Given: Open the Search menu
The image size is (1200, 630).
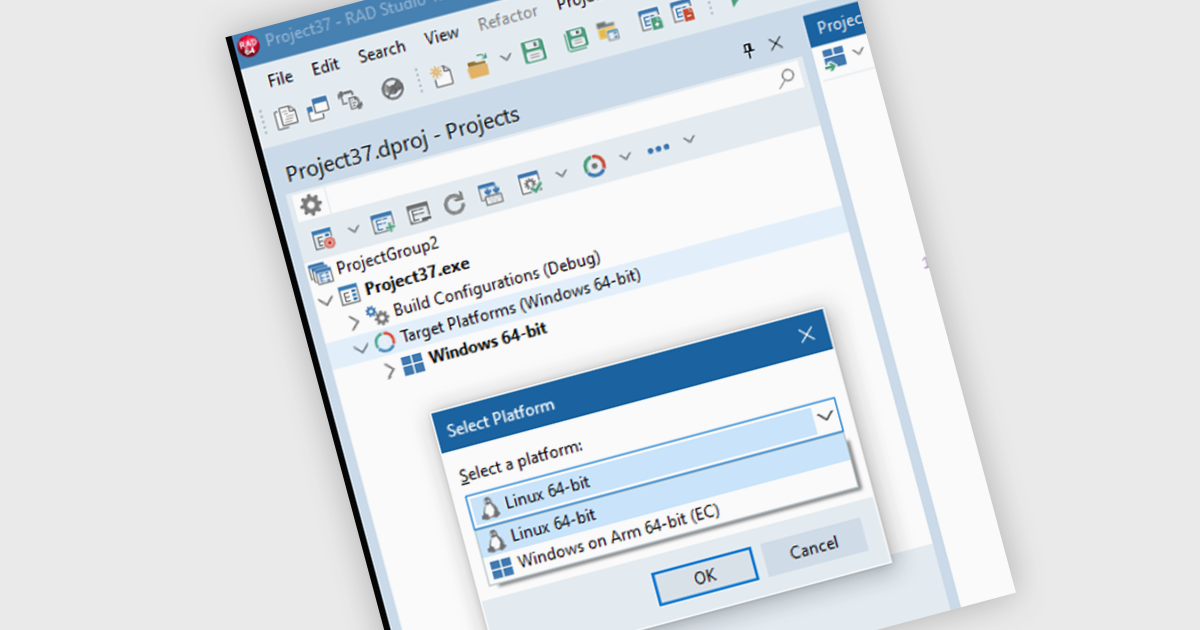Looking at the screenshot, I should (x=382, y=52).
